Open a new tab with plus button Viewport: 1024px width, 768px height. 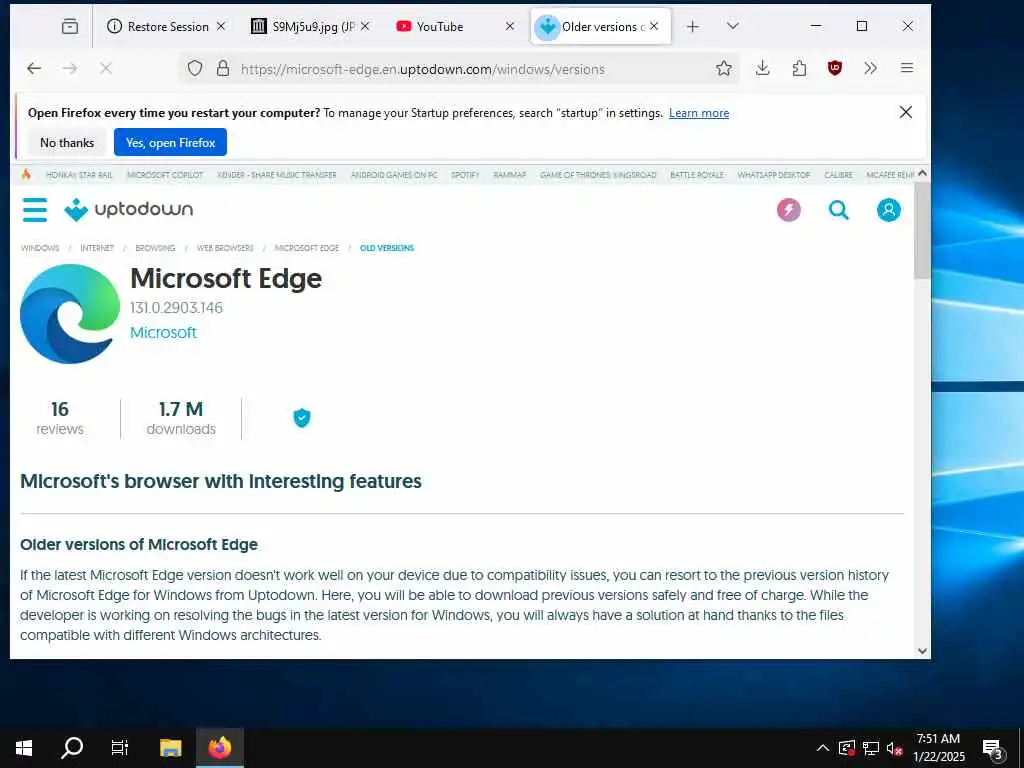coord(693,26)
